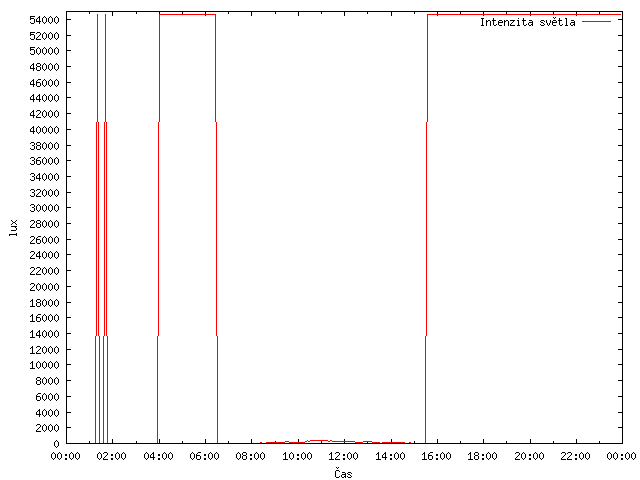The height and width of the screenshot is (480, 640).
Task: Click the time label 06:00
Action: 204,456
